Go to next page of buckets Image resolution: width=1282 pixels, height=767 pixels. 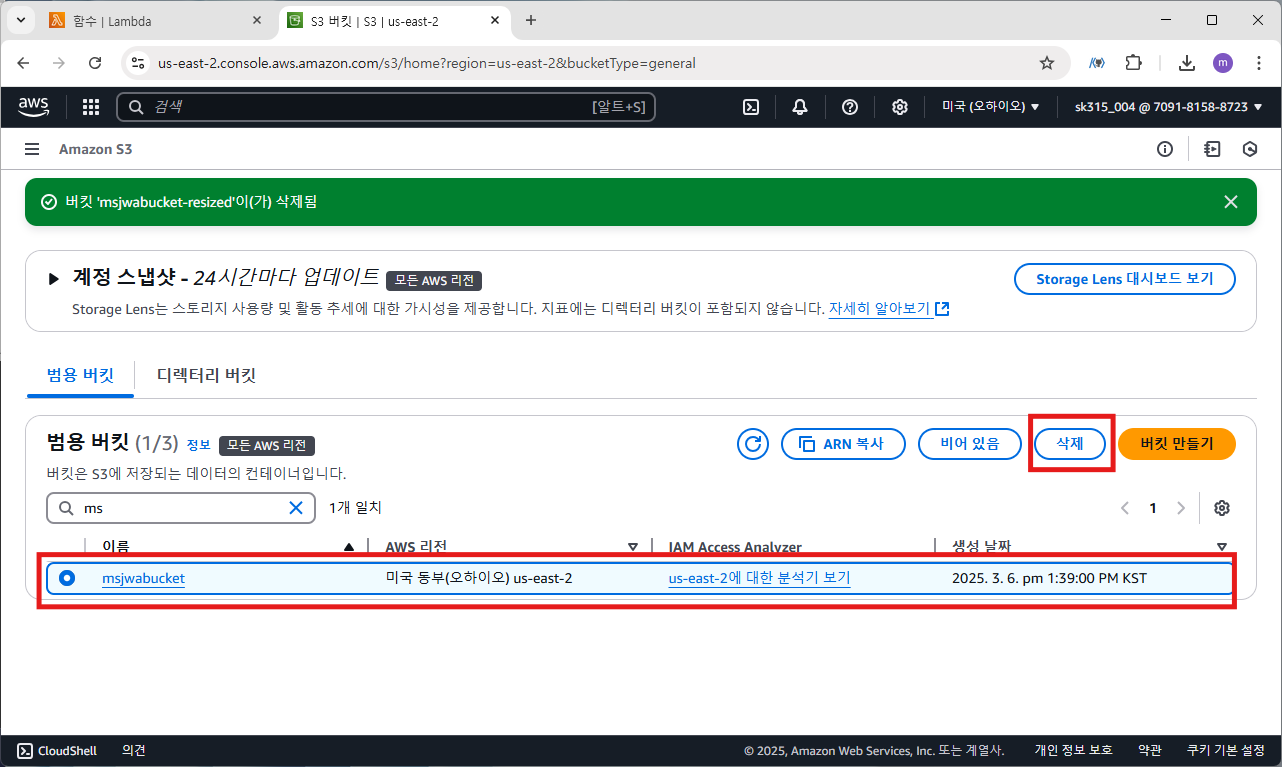(x=1181, y=508)
